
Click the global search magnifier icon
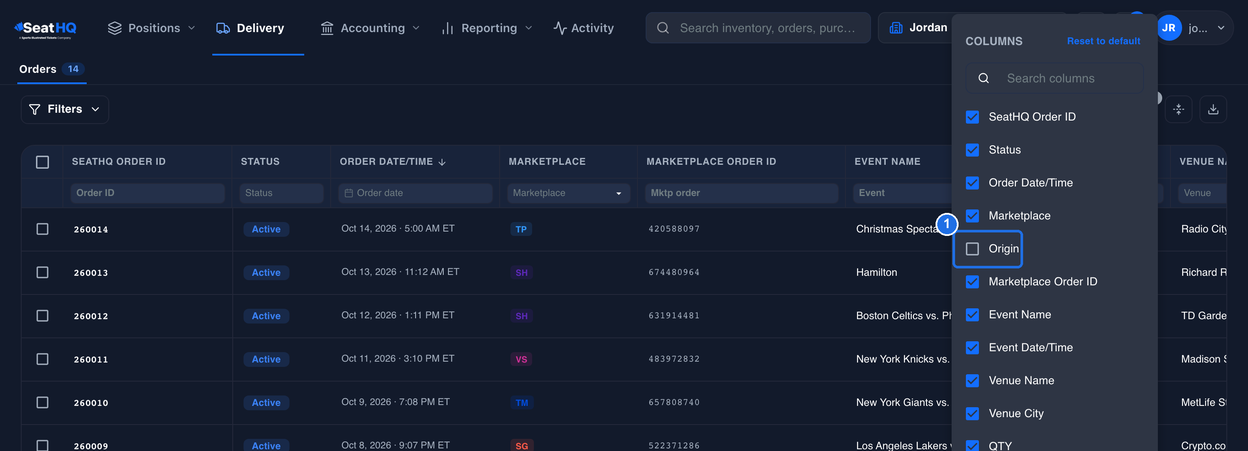[664, 28]
